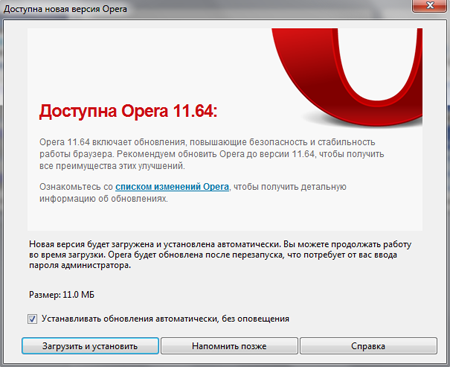Image resolution: width=450 pixels, height=367 pixels.
Task: Choose 'Напомнить позже' to postpone update
Action: 229,346
